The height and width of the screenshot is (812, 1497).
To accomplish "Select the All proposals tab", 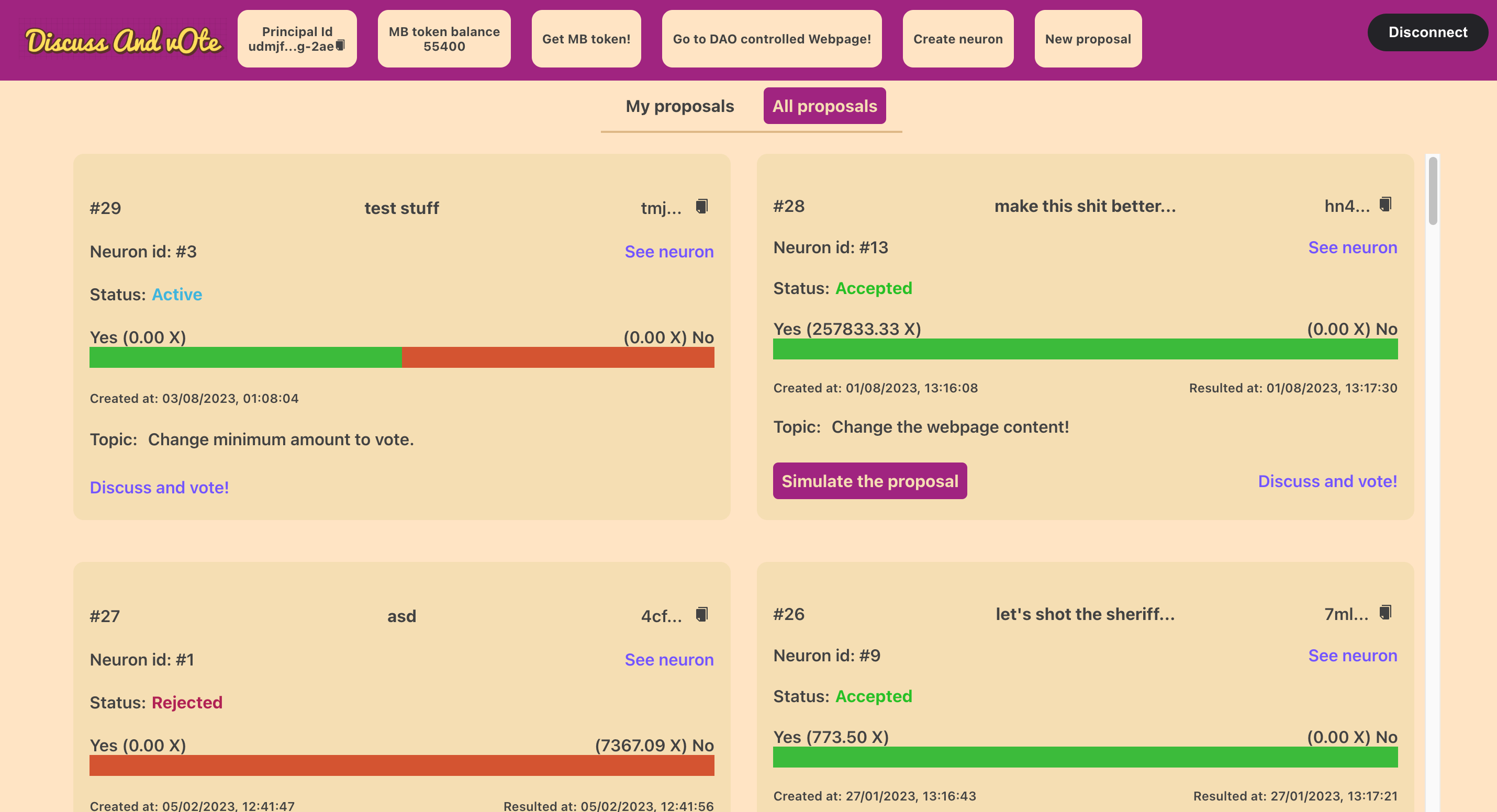I will (x=824, y=106).
